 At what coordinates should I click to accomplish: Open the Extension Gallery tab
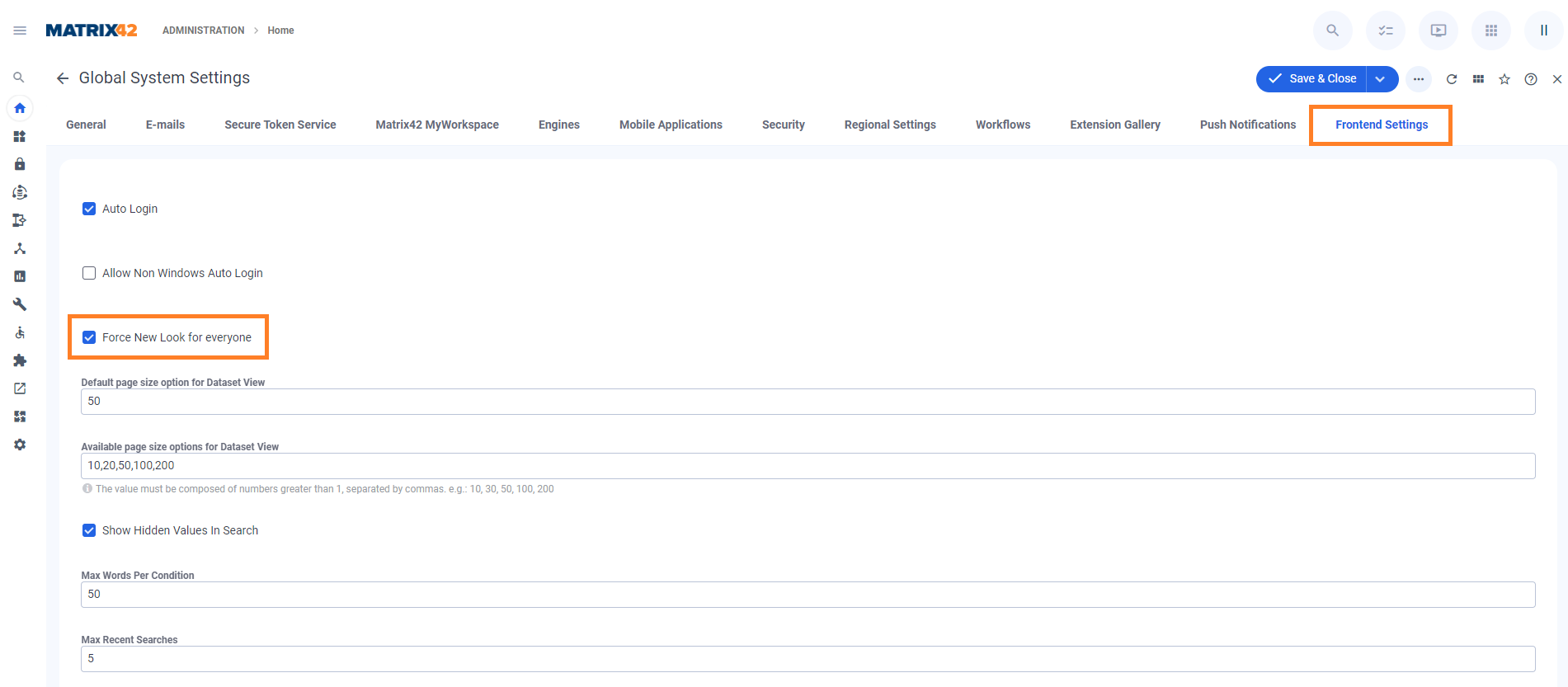[x=1115, y=125]
